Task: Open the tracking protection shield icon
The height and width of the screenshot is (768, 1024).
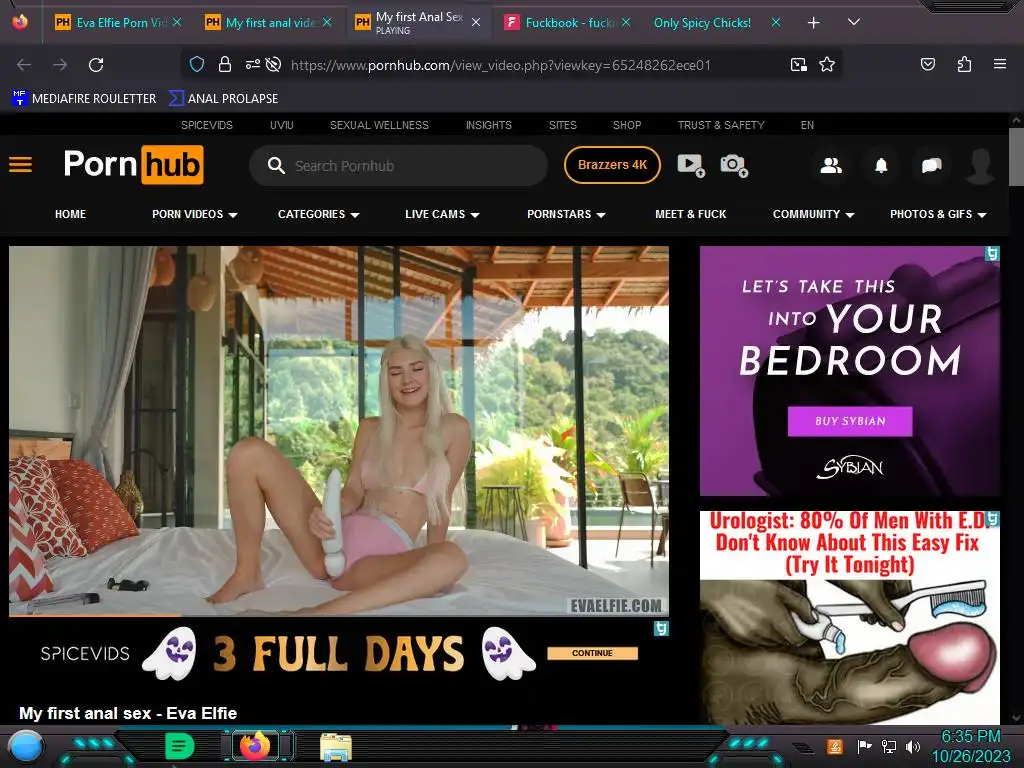Action: [197, 65]
